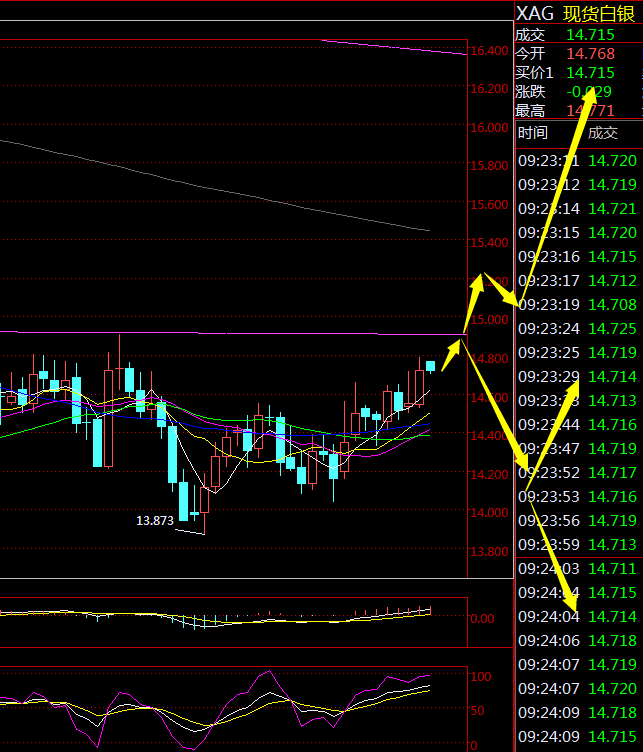643x752 pixels.
Task: Click the 14.000 price axis label
Action: (489, 513)
